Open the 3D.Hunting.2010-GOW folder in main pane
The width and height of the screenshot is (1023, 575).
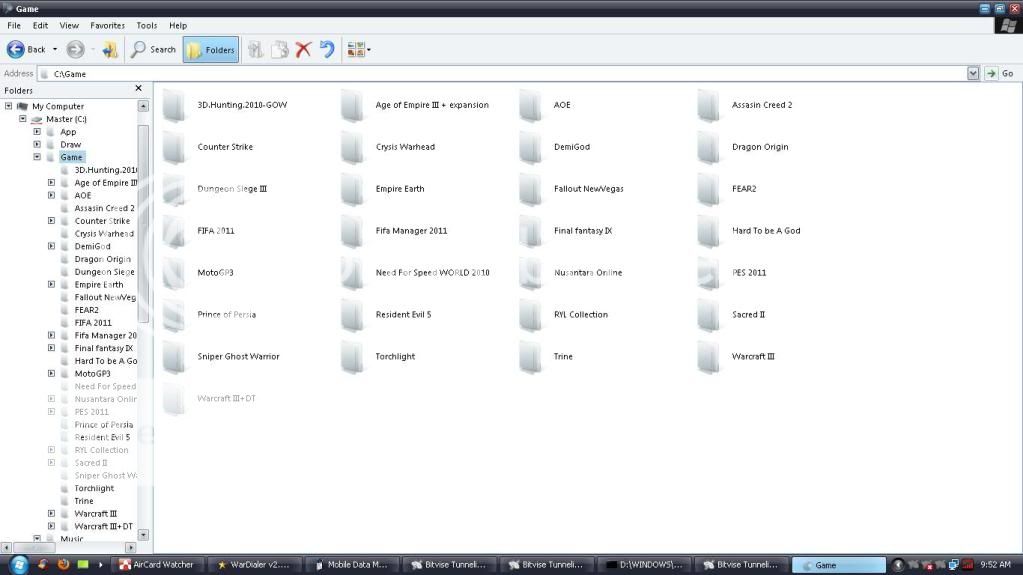pos(225,105)
